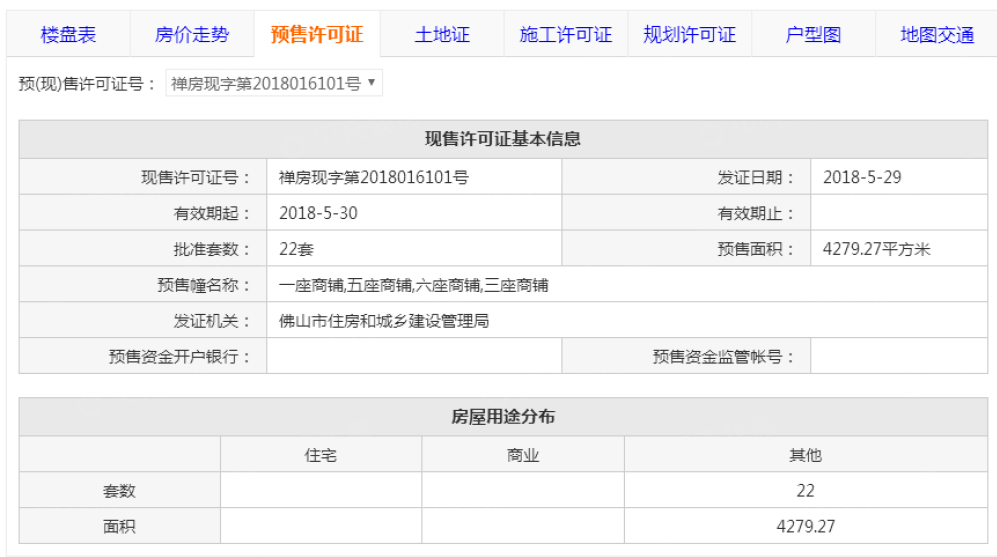This screenshot has width=997, height=557.
Task: Select the 预售许可证 tab
Action: [317, 34]
